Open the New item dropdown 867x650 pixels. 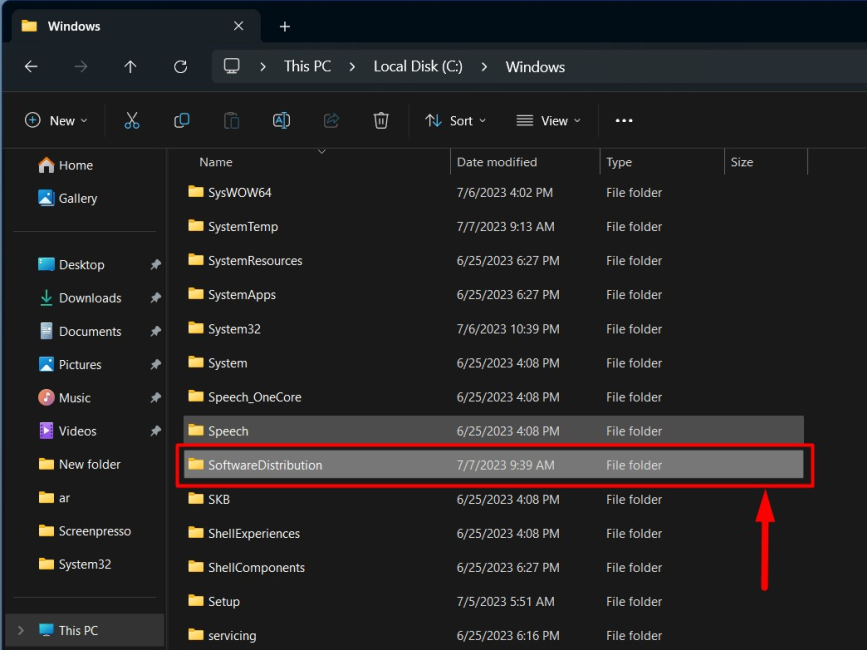pyautogui.click(x=56, y=121)
